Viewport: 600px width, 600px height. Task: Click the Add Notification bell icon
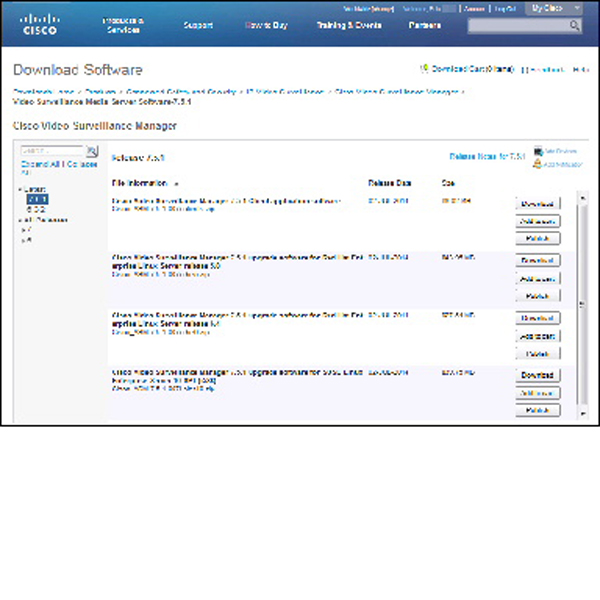[x=538, y=164]
